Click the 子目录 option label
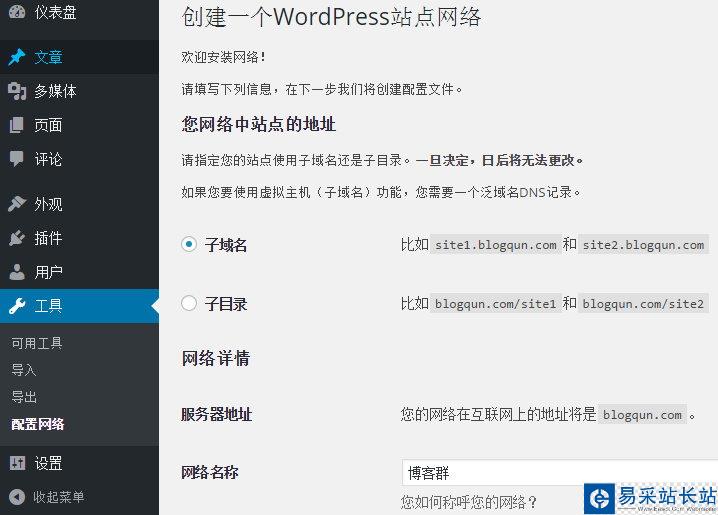718x515 pixels. tap(226, 304)
